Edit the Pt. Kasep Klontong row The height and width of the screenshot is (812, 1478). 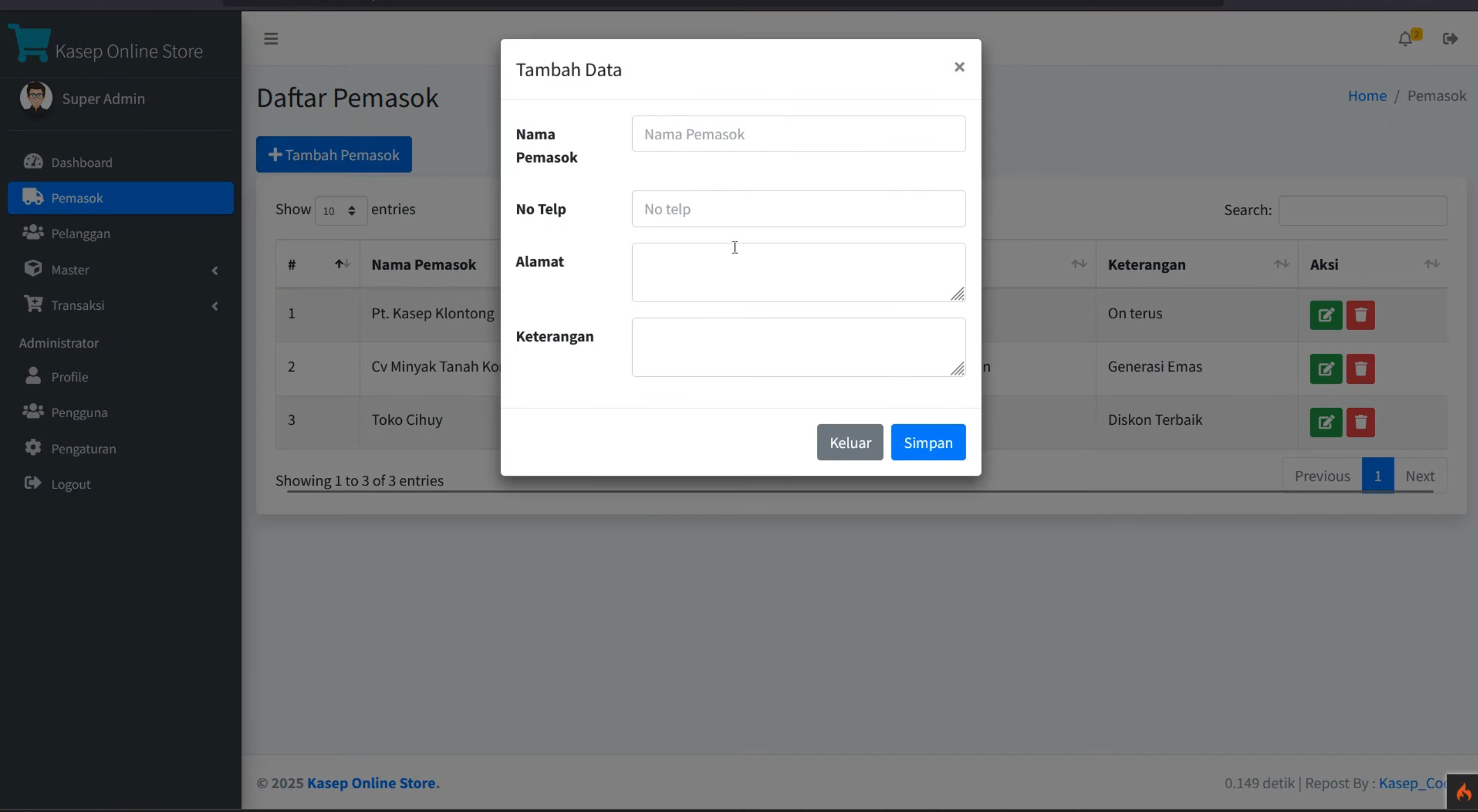pyautogui.click(x=1325, y=315)
